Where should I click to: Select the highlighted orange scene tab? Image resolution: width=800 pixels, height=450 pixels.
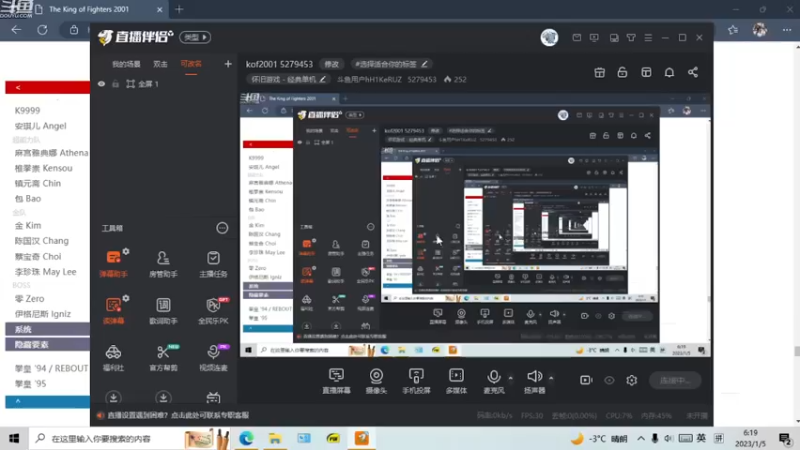191,64
